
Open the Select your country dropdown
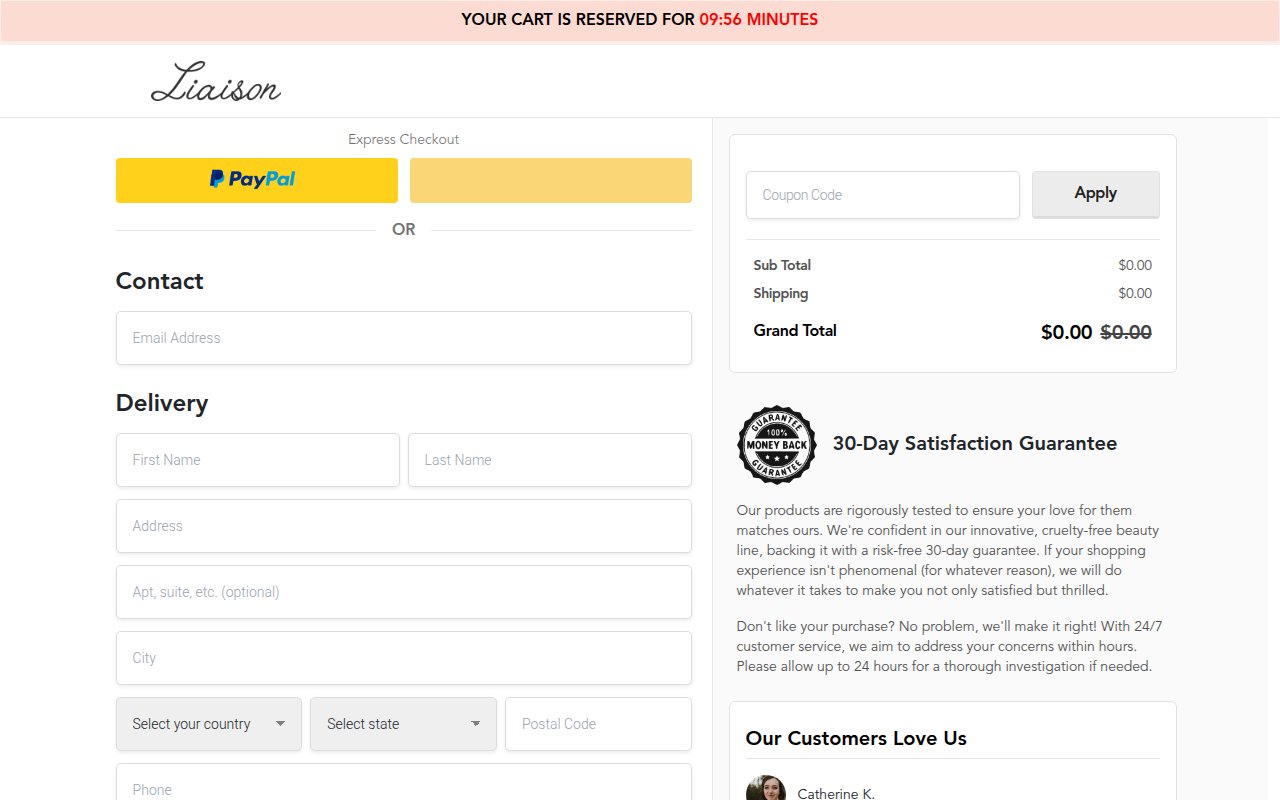tap(209, 724)
